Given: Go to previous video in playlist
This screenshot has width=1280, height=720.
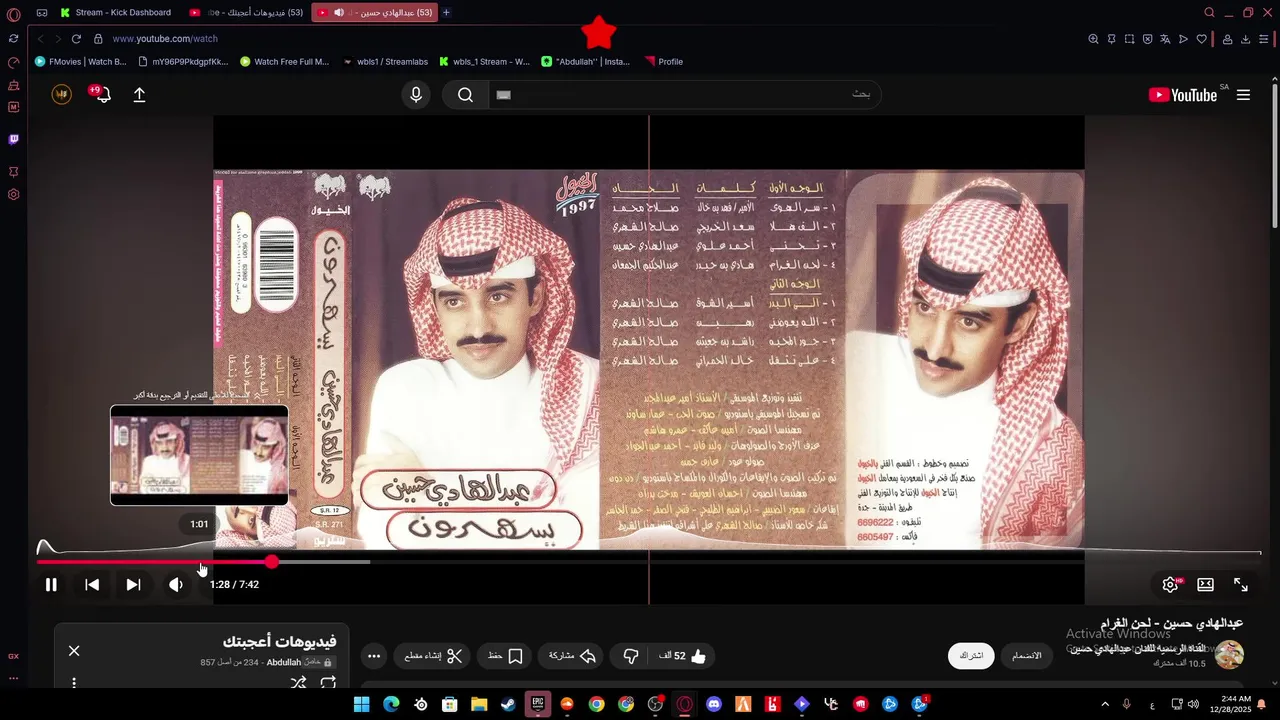Looking at the screenshot, I should tap(92, 585).
